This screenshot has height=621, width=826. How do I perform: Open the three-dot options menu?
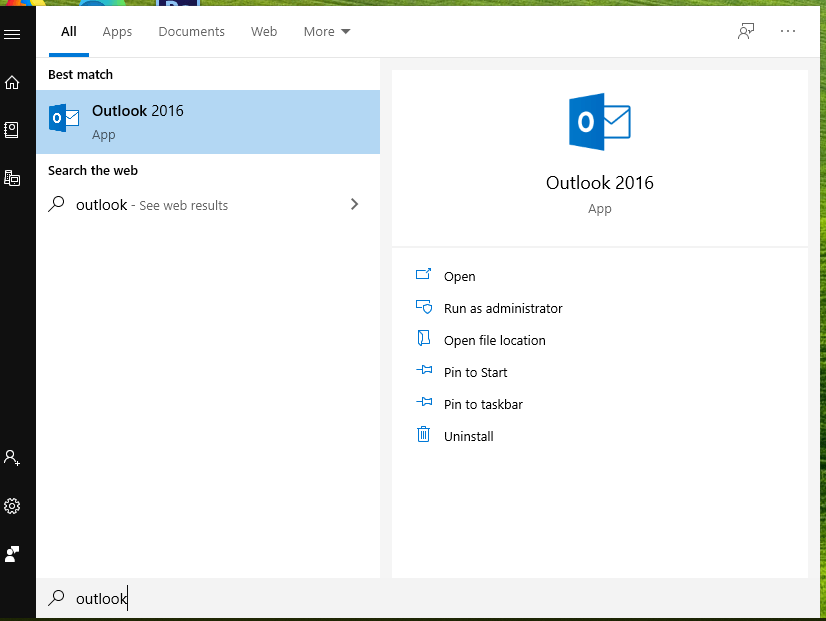pyautogui.click(x=788, y=32)
